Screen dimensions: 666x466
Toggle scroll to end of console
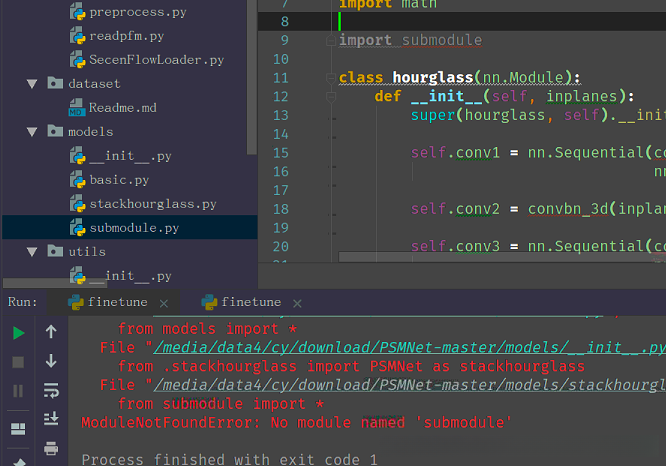(x=51, y=418)
